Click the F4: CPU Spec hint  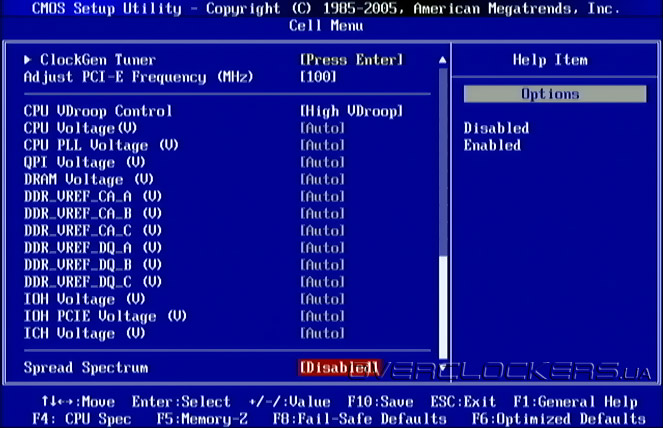point(82,419)
